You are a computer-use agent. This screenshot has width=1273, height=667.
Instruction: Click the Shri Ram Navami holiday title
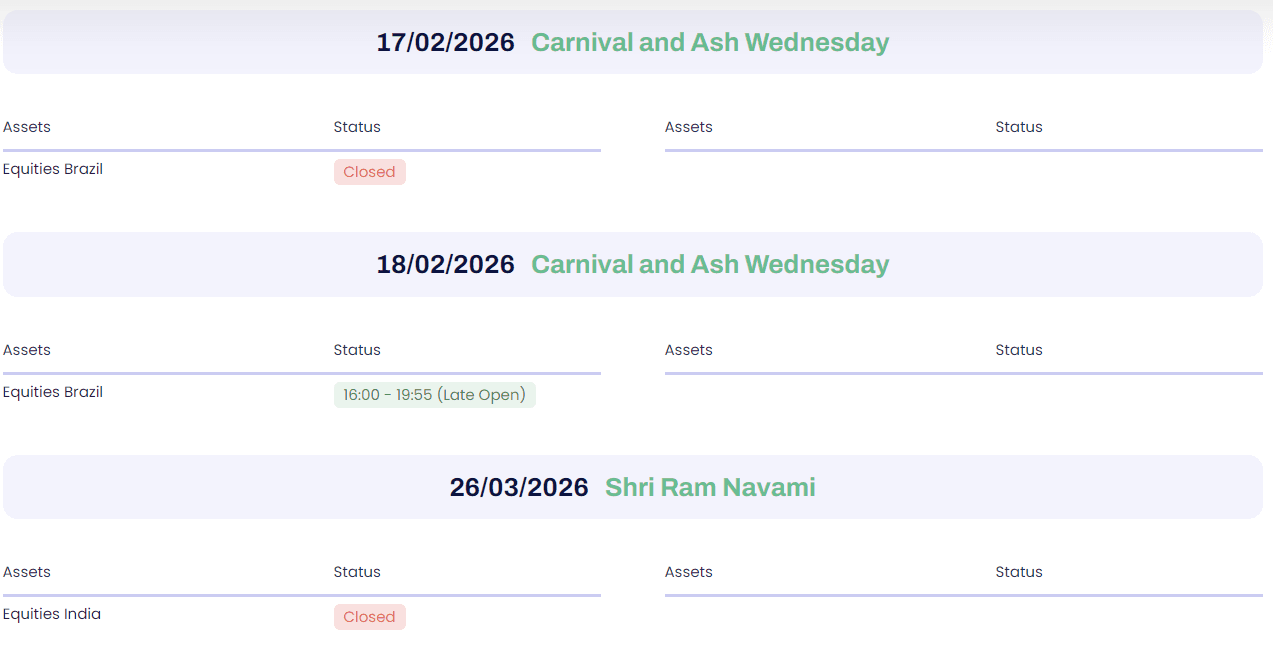click(710, 487)
